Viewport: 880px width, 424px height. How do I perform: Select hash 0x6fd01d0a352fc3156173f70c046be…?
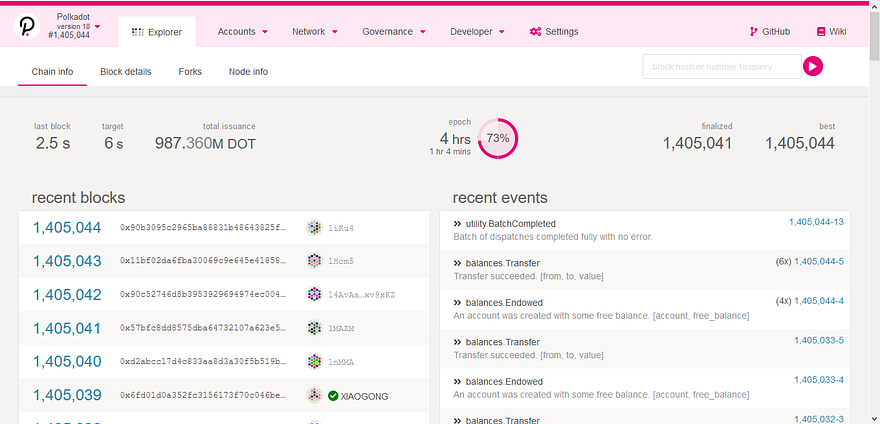[x=203, y=395]
